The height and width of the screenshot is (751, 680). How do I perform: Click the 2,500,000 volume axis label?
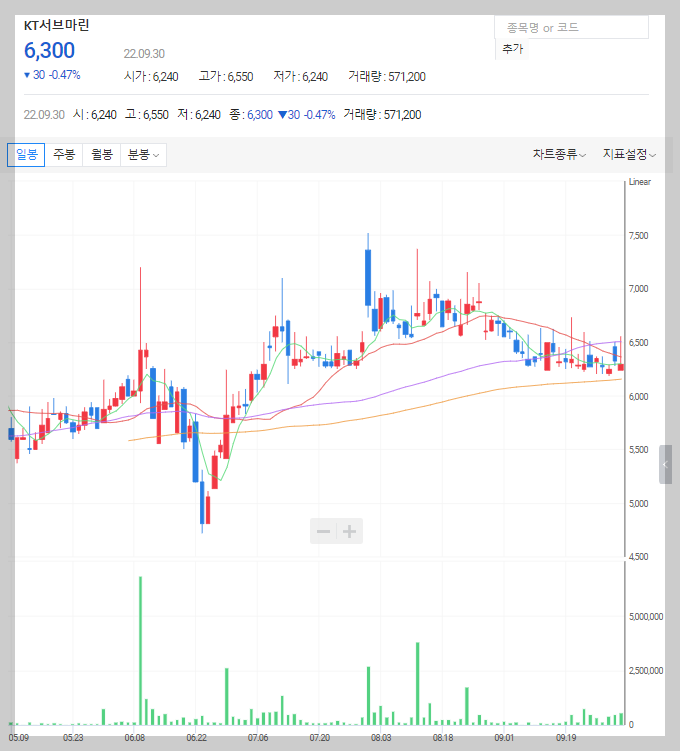pyautogui.click(x=646, y=671)
